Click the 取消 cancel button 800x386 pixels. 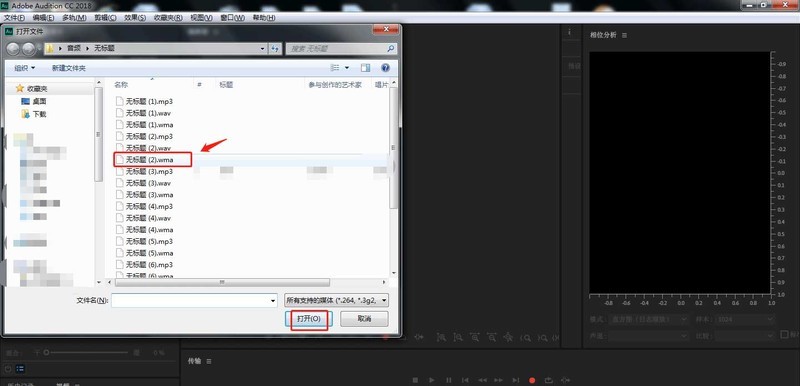pyautogui.click(x=364, y=319)
